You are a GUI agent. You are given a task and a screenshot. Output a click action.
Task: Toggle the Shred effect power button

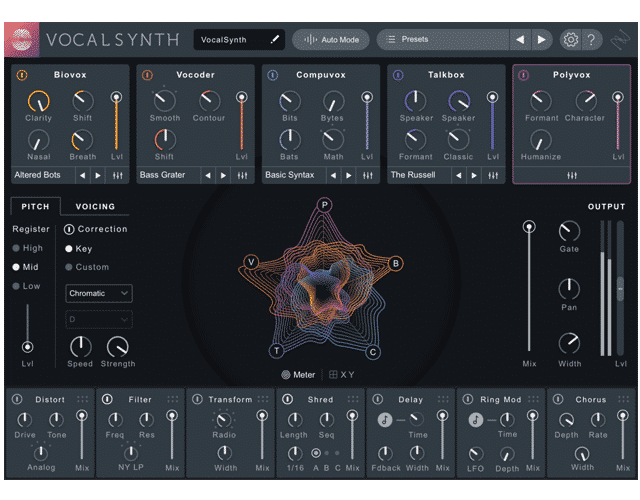[287, 399]
